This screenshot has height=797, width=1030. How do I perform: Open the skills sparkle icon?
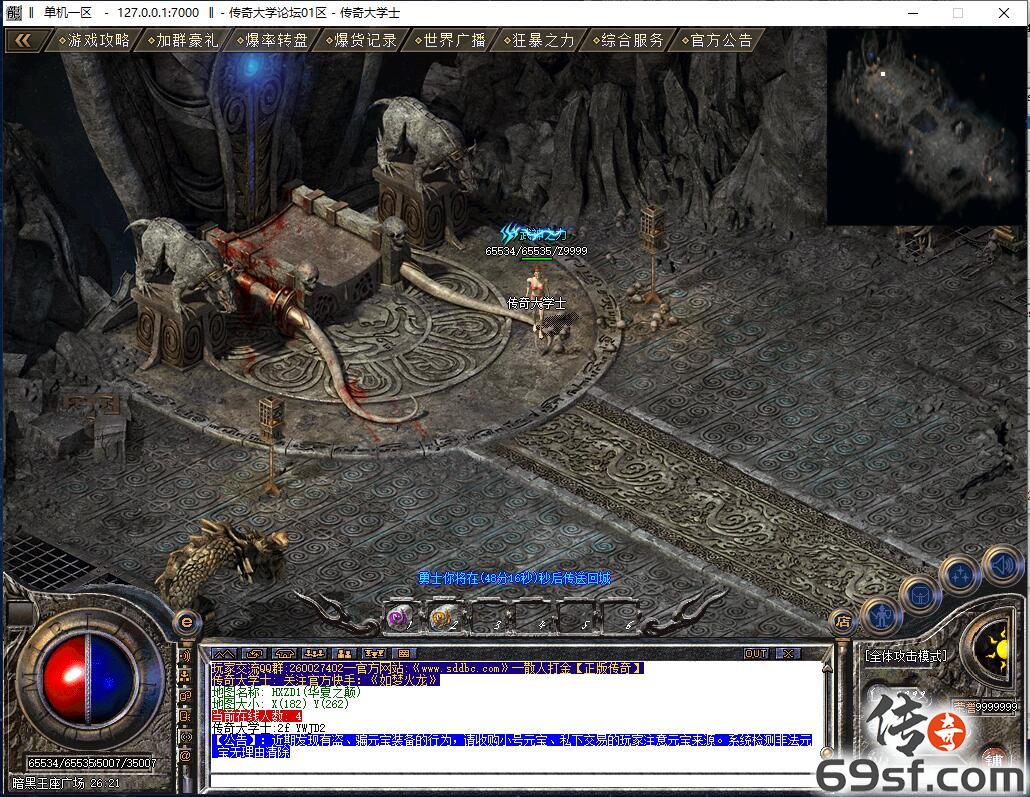[960, 575]
